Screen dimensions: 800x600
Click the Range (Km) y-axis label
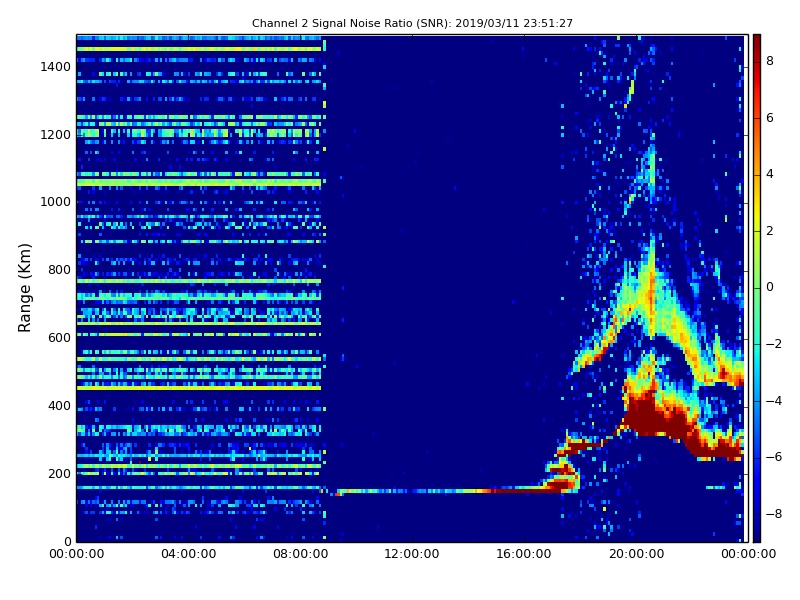click(x=24, y=288)
